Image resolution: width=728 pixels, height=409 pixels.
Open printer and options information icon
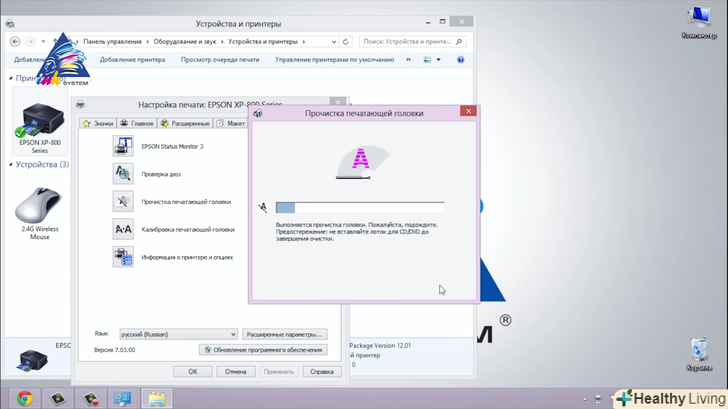coord(123,257)
